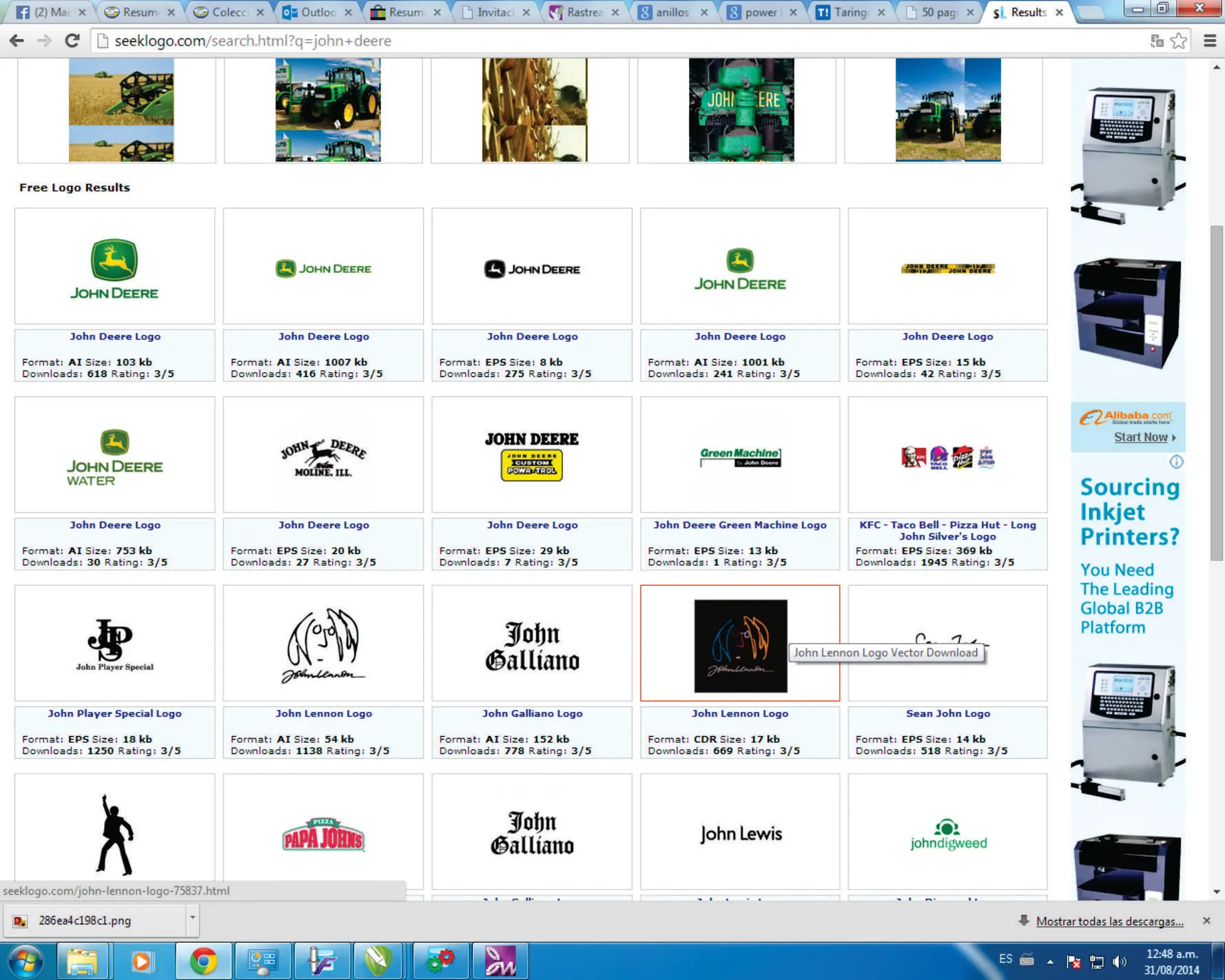Click the ad info icon near Alibaba banner

1176,462
